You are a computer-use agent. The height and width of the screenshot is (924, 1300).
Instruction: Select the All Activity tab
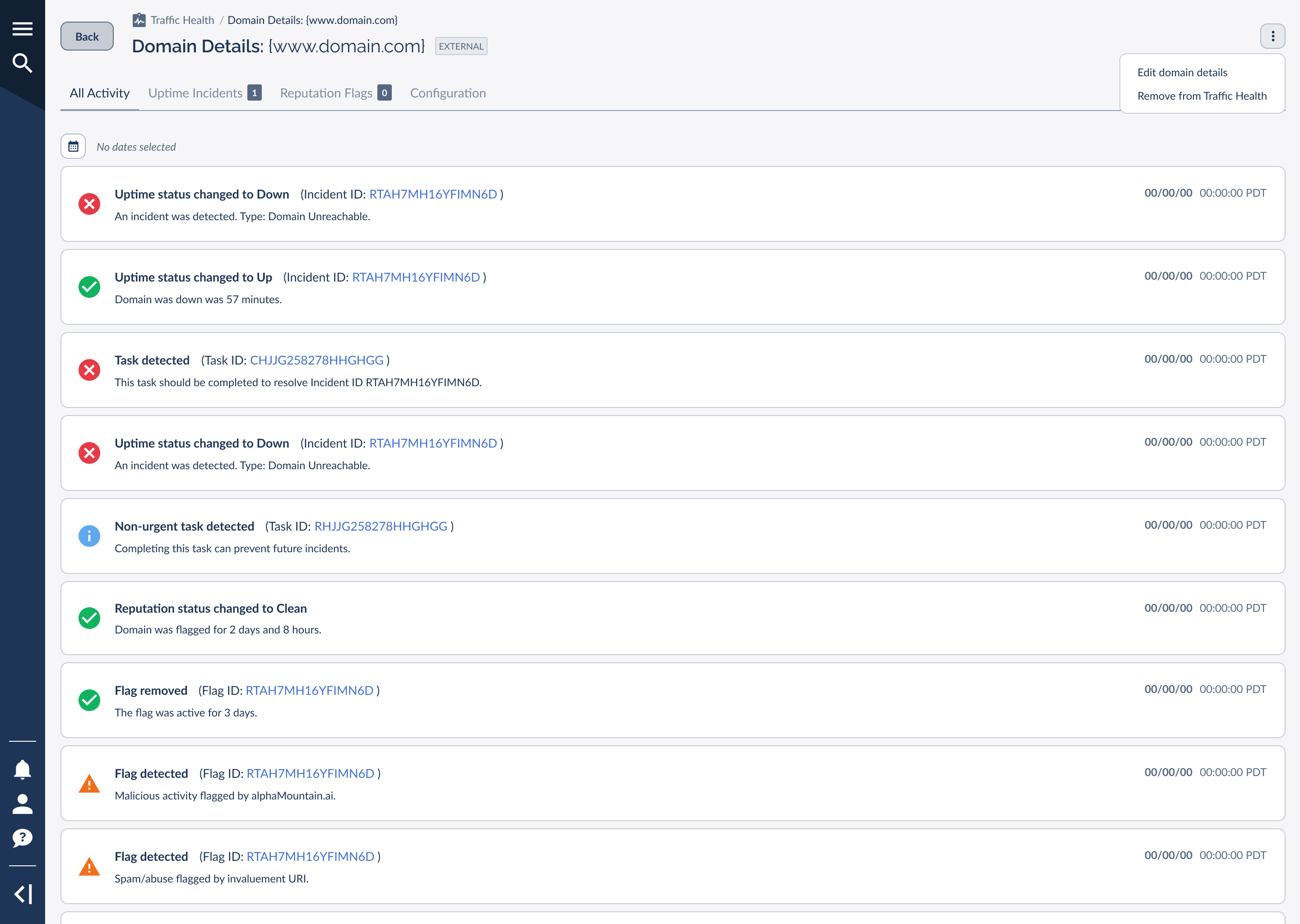[x=100, y=93]
